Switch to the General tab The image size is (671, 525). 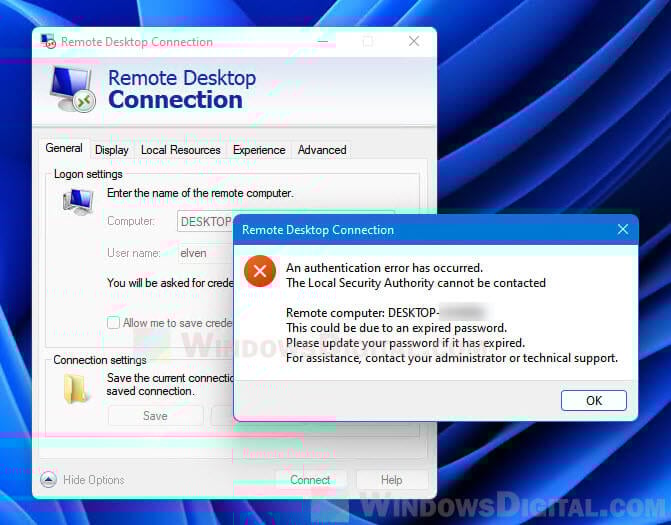coord(64,148)
